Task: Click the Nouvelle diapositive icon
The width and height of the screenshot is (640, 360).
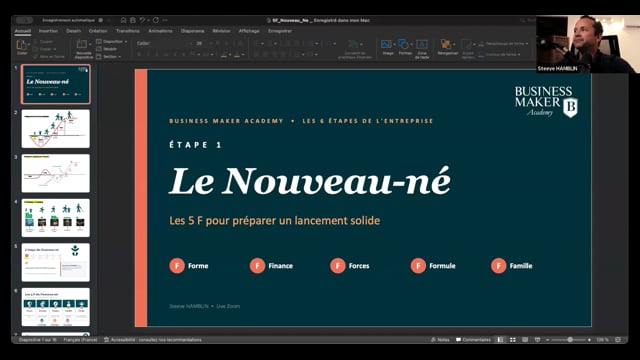Action: coord(82,45)
